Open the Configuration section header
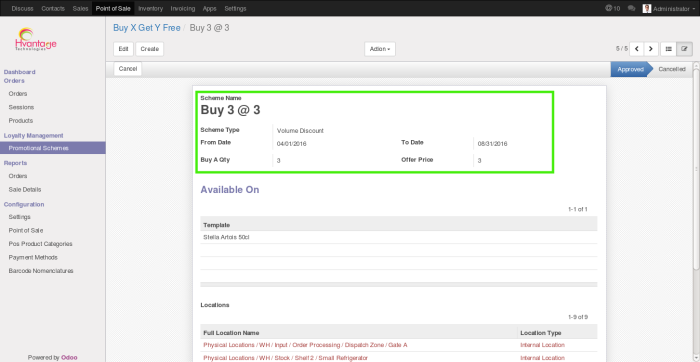The image size is (700, 362). point(24,204)
